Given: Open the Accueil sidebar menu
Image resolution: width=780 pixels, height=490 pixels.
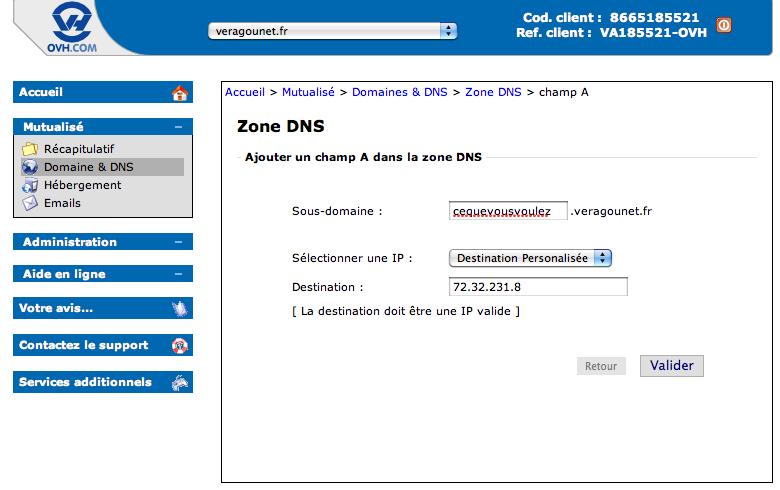Looking at the screenshot, I should [x=102, y=92].
